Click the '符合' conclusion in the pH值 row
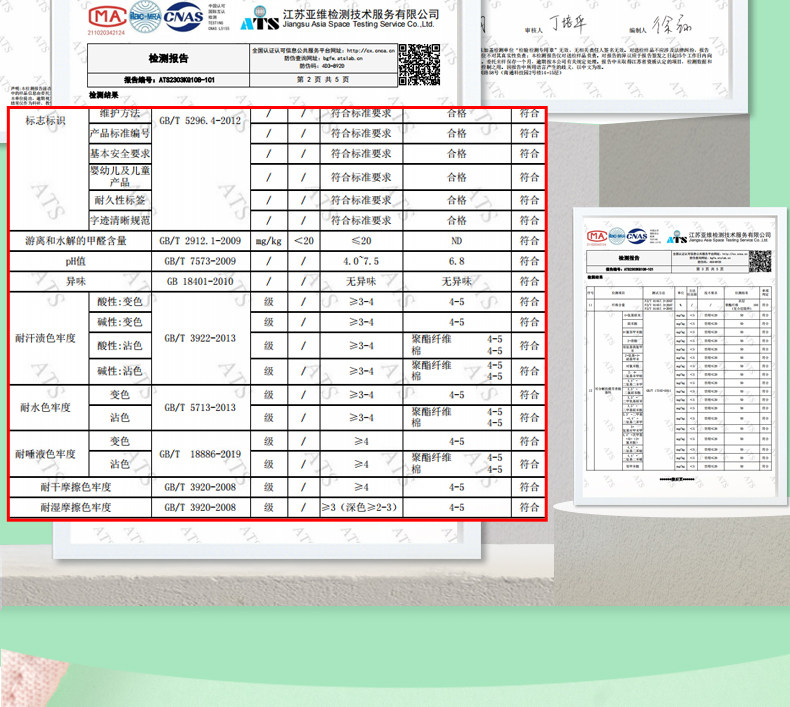790x707 pixels. coord(529,261)
